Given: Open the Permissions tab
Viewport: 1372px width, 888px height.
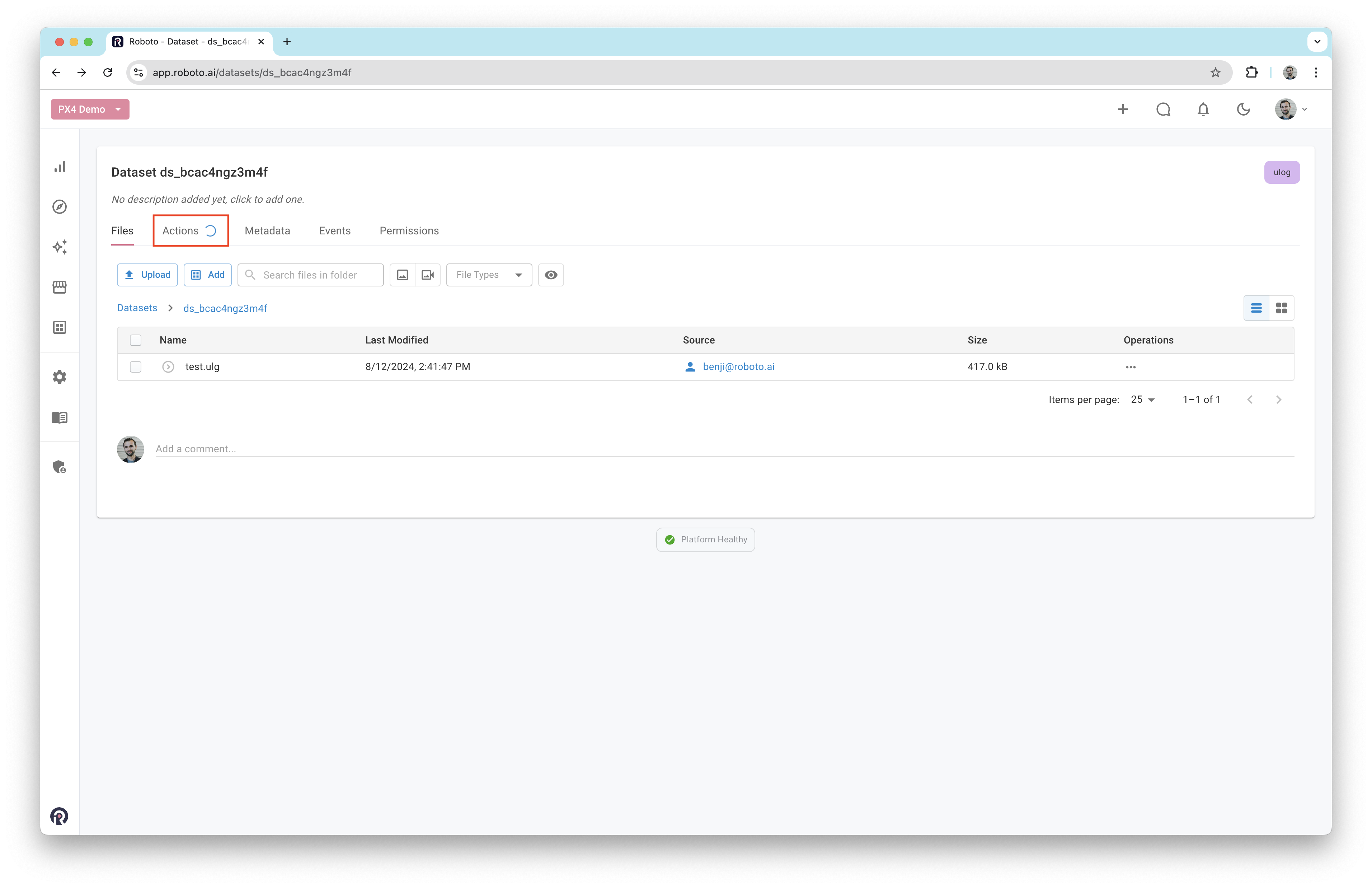Looking at the screenshot, I should pos(409,231).
